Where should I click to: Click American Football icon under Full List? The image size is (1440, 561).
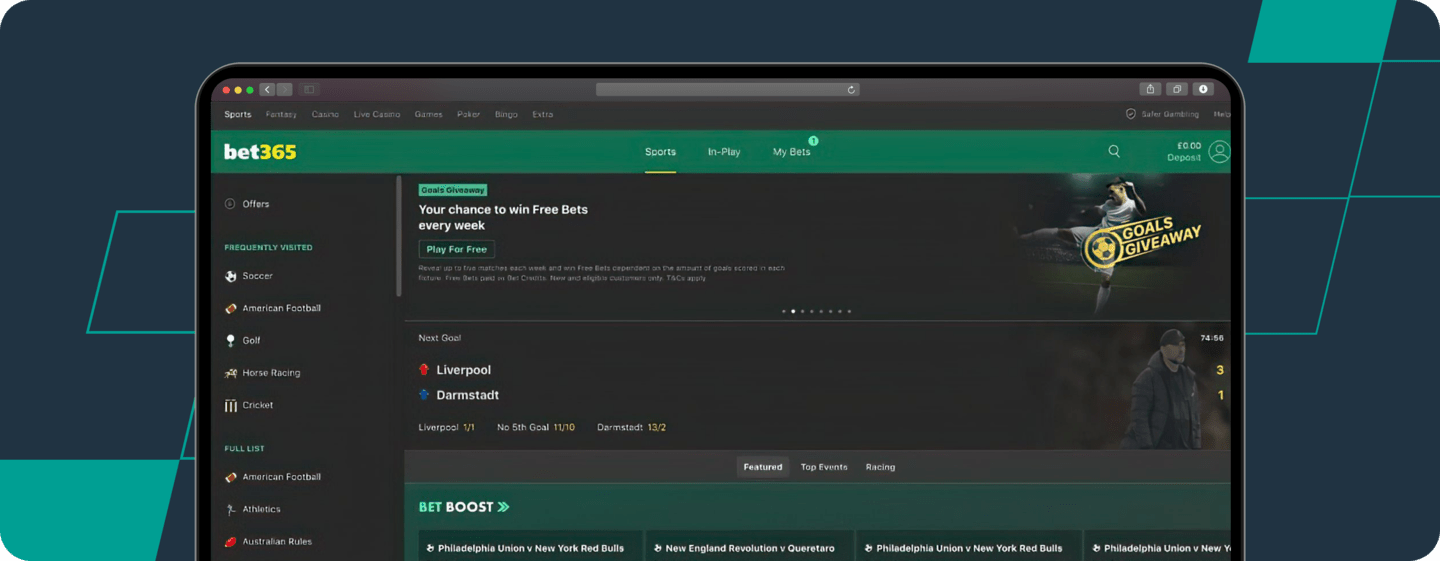click(x=231, y=478)
